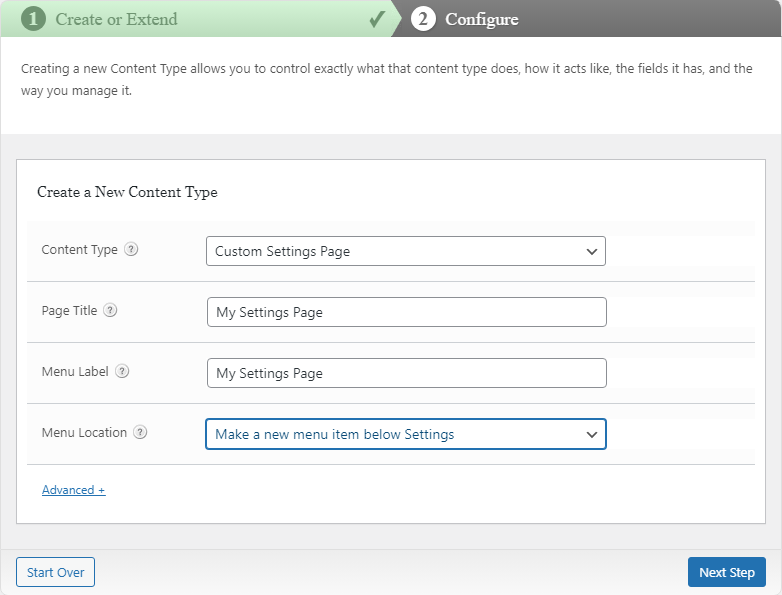Click the Menu Location field label
Image resolution: width=782 pixels, height=595 pixels.
click(84, 432)
